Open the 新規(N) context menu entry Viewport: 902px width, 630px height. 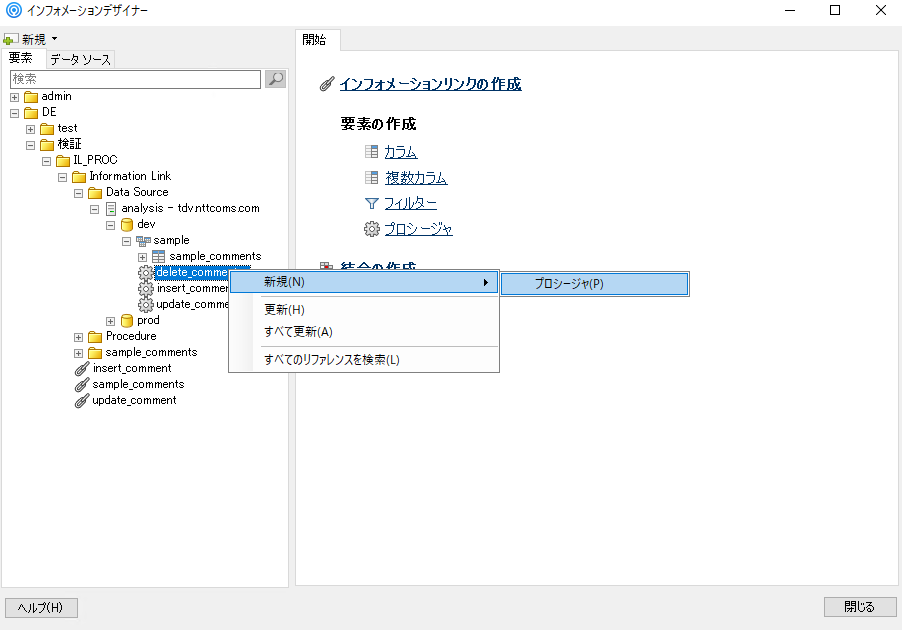click(364, 282)
